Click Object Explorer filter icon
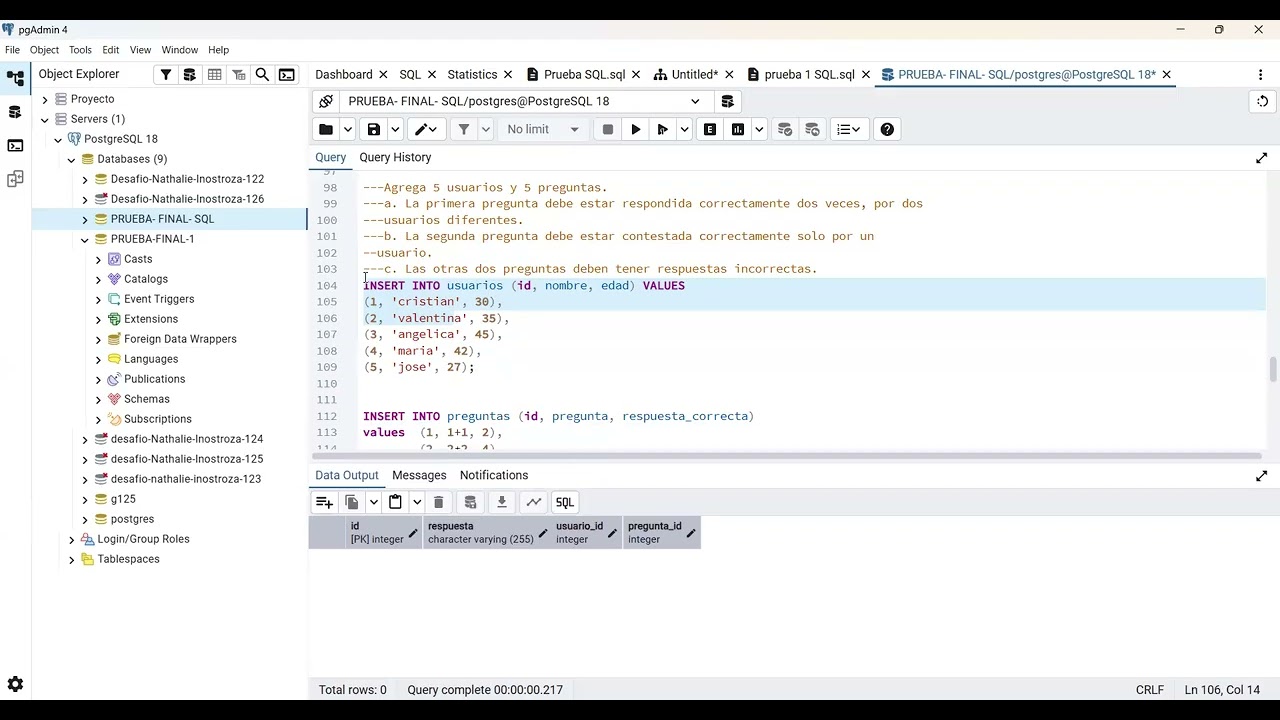The image size is (1280, 720). [166, 75]
